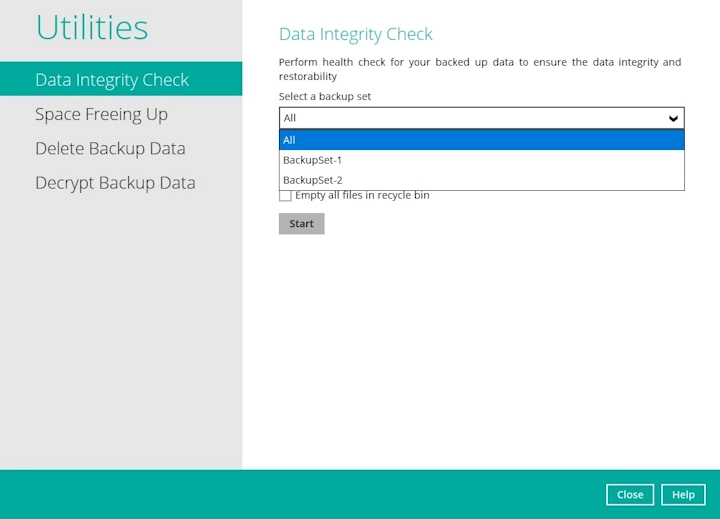720x519 pixels.
Task: Click the teal footer bar empty area
Action: point(300,494)
